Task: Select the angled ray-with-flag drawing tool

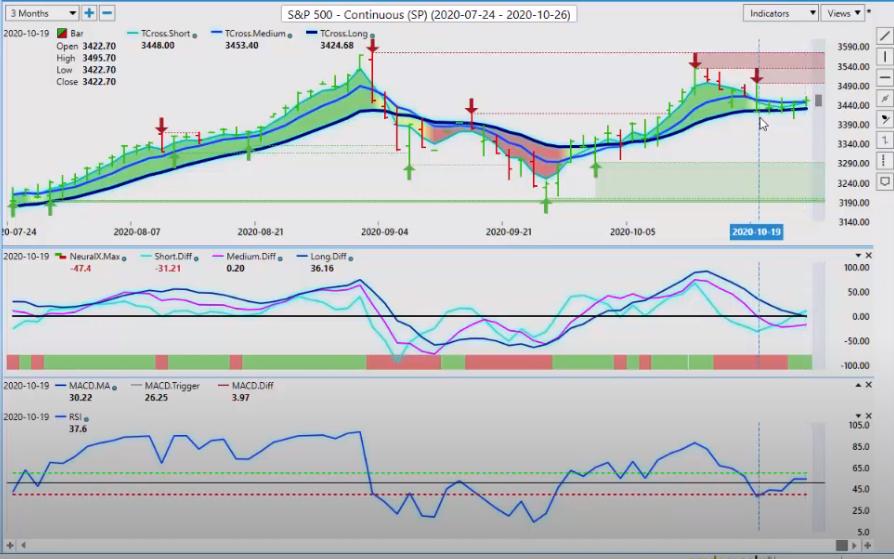Action: point(885,119)
